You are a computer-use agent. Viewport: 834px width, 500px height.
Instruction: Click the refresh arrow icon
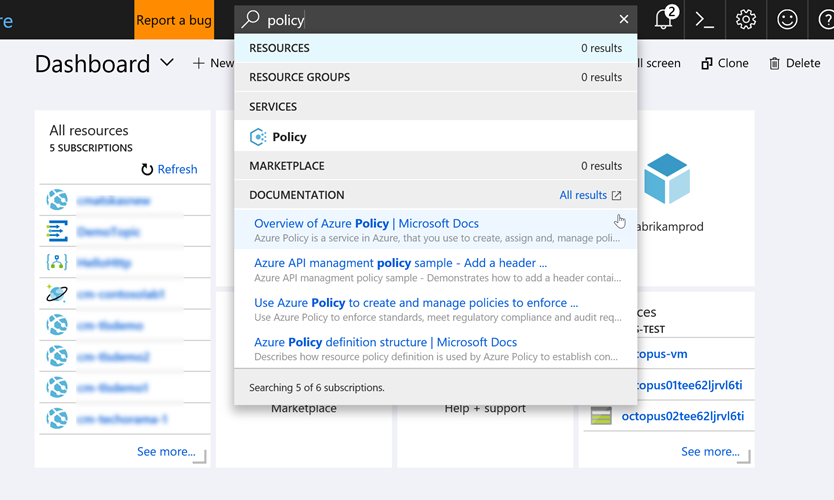tap(147, 169)
